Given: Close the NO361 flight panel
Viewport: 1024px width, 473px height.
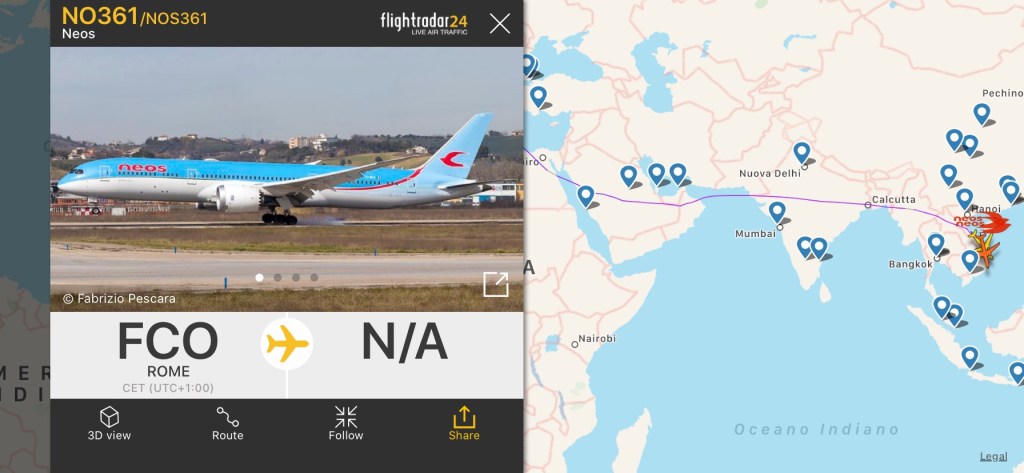Looking at the screenshot, I should pos(500,24).
